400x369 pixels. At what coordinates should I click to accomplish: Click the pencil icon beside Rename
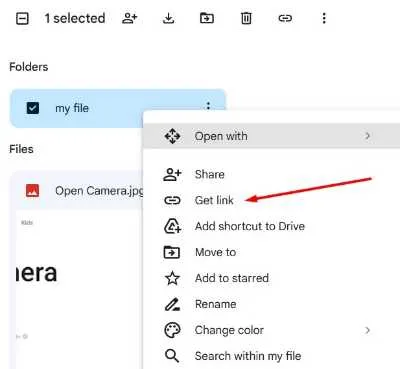point(173,304)
